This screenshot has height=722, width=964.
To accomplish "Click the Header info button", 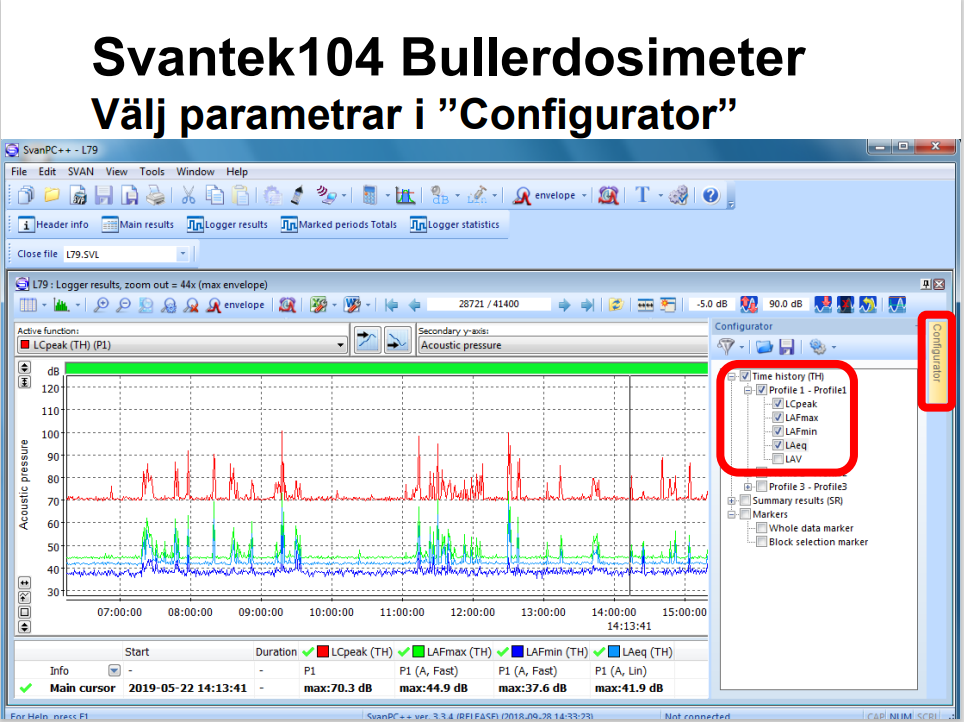I will (x=54, y=225).
